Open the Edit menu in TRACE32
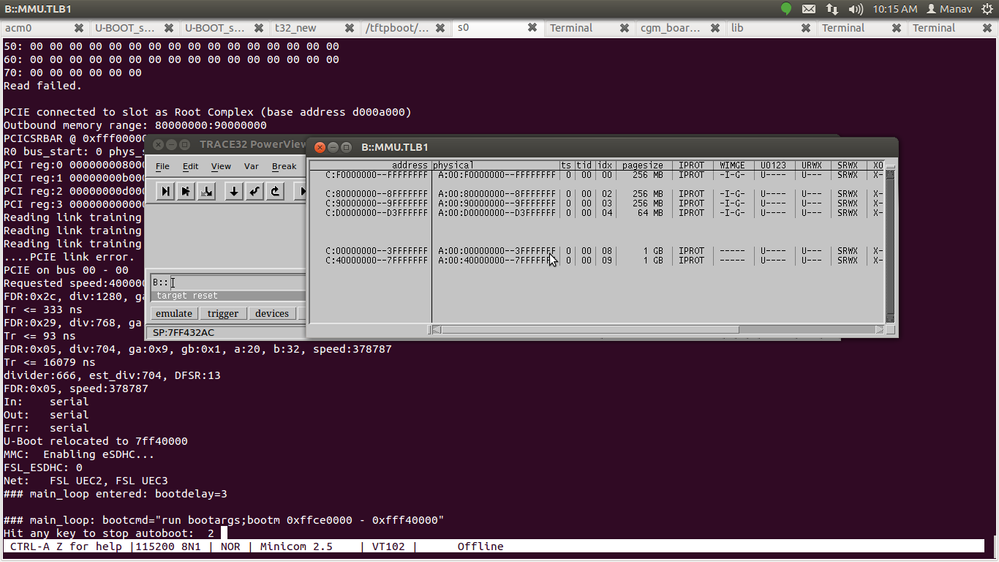Image resolution: width=999 pixels, height=562 pixels. tap(190, 166)
